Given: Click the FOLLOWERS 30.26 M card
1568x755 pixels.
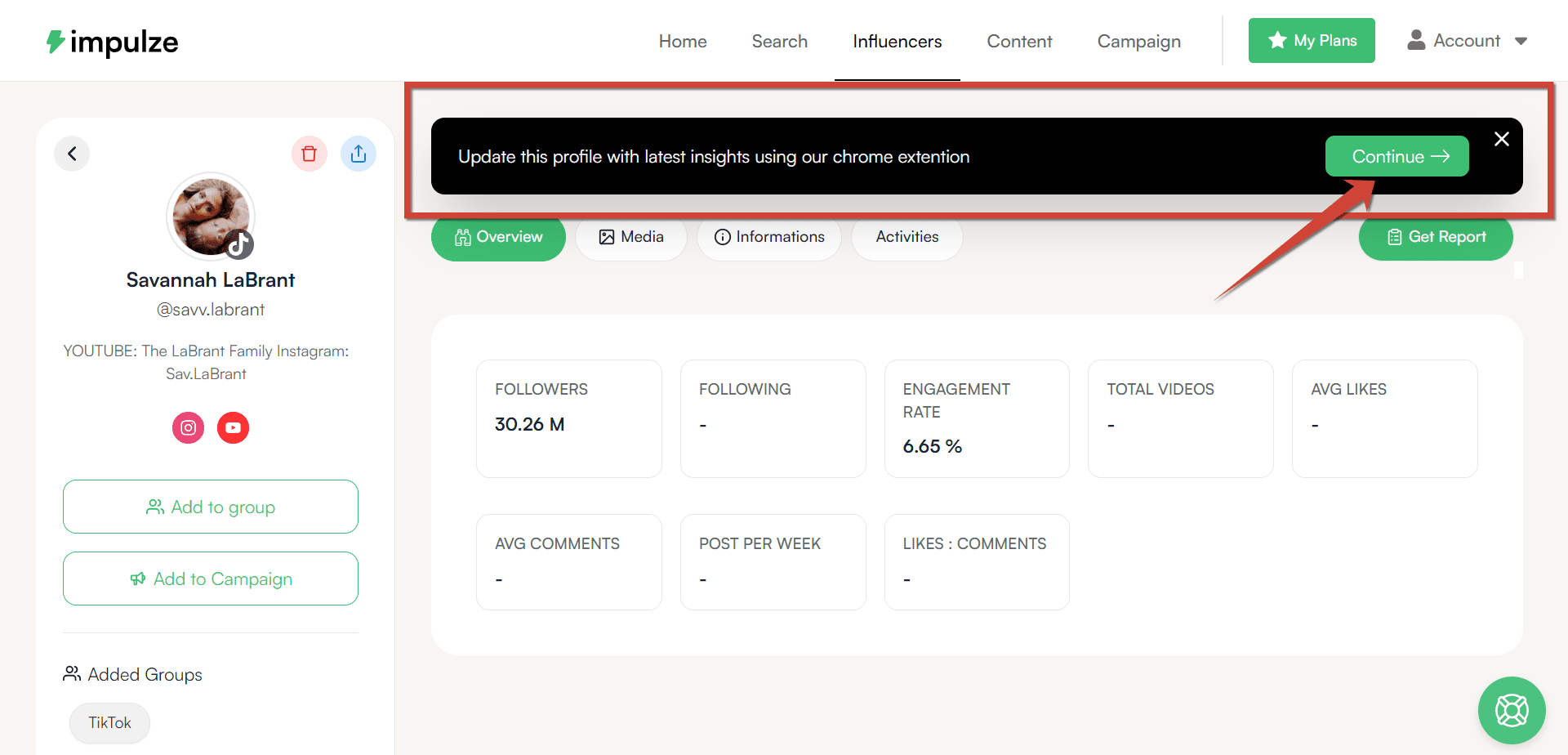Looking at the screenshot, I should (569, 418).
